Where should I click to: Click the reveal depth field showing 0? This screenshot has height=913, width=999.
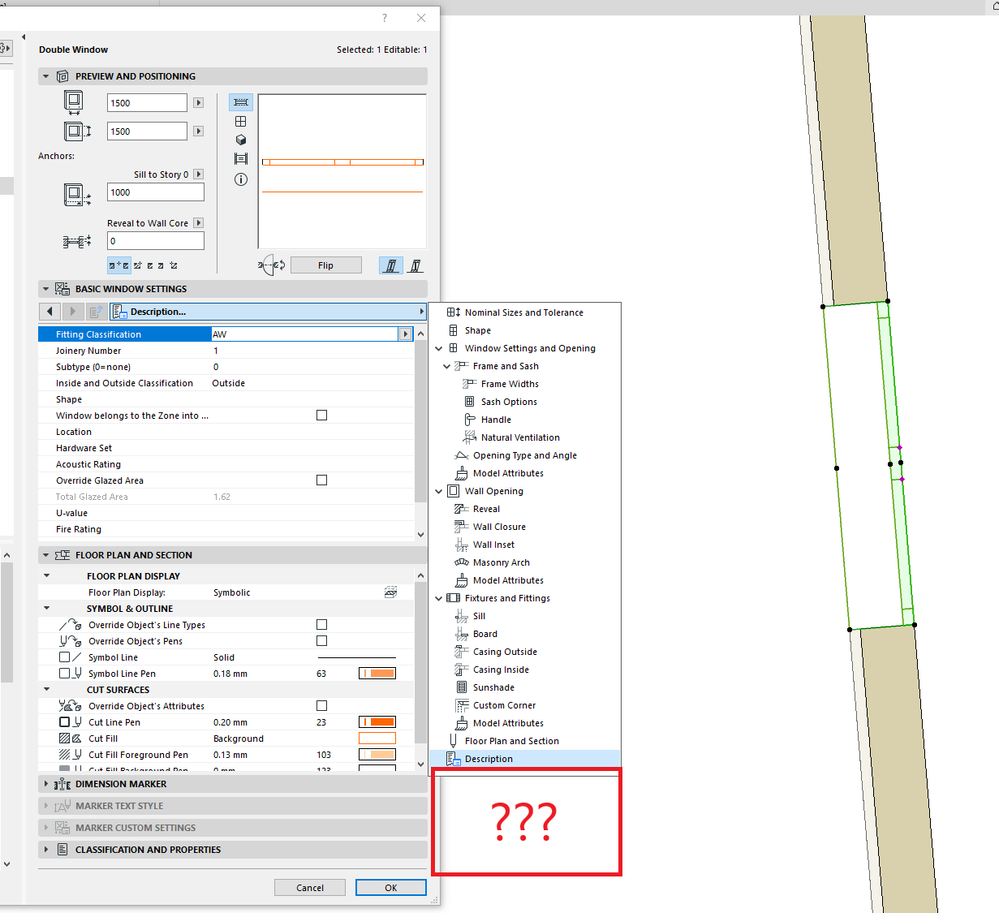[x=155, y=241]
